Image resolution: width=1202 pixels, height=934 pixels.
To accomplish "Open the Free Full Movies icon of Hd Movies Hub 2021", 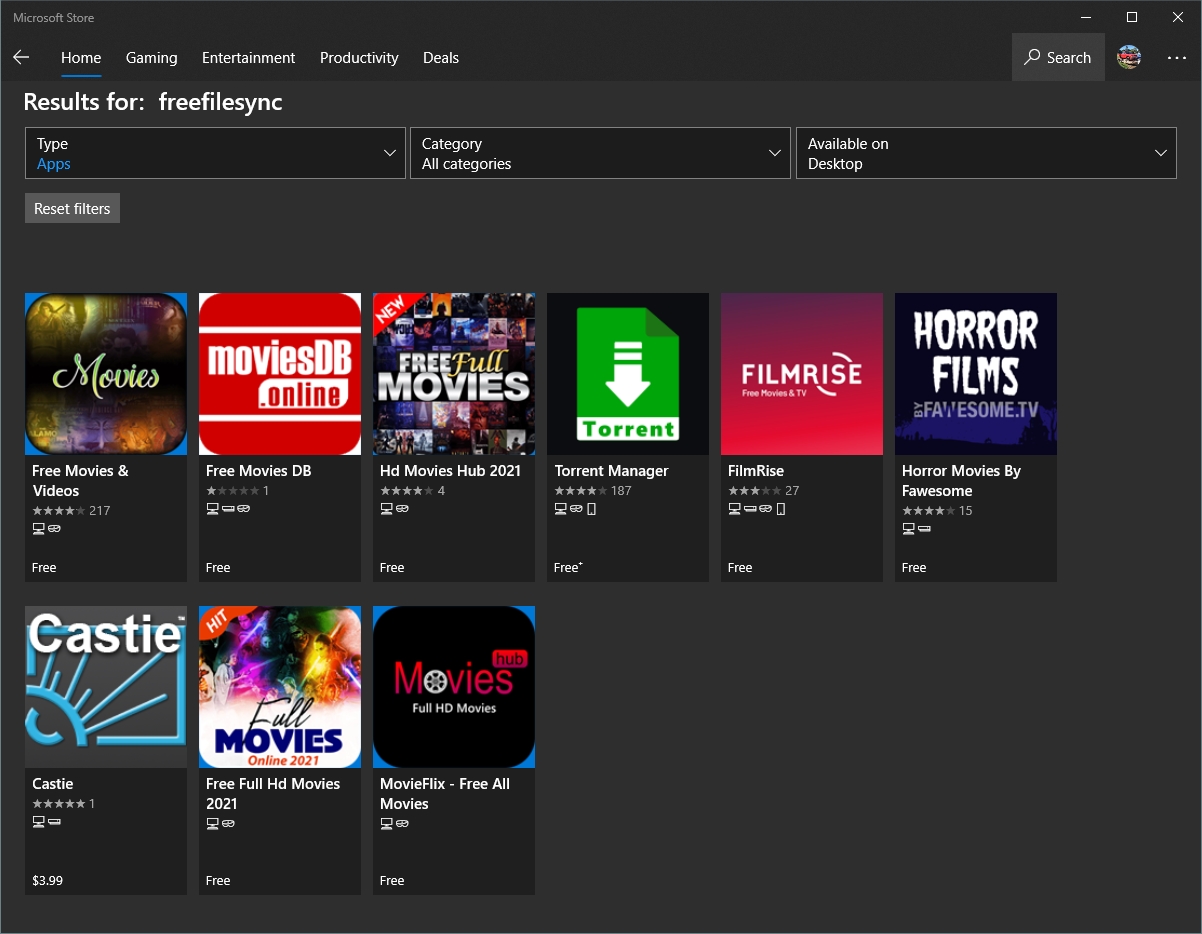I will point(454,374).
